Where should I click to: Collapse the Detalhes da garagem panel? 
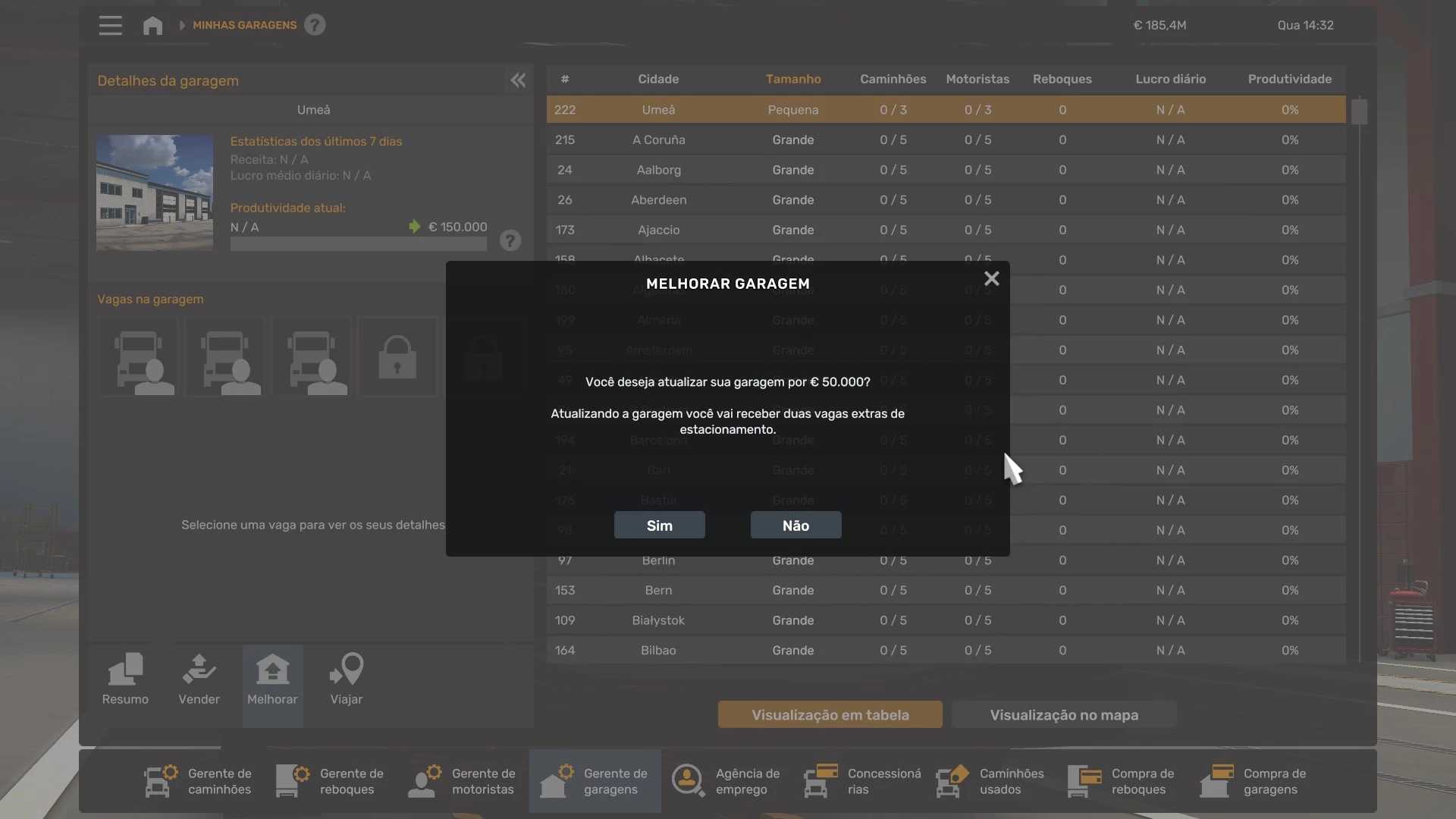point(518,80)
